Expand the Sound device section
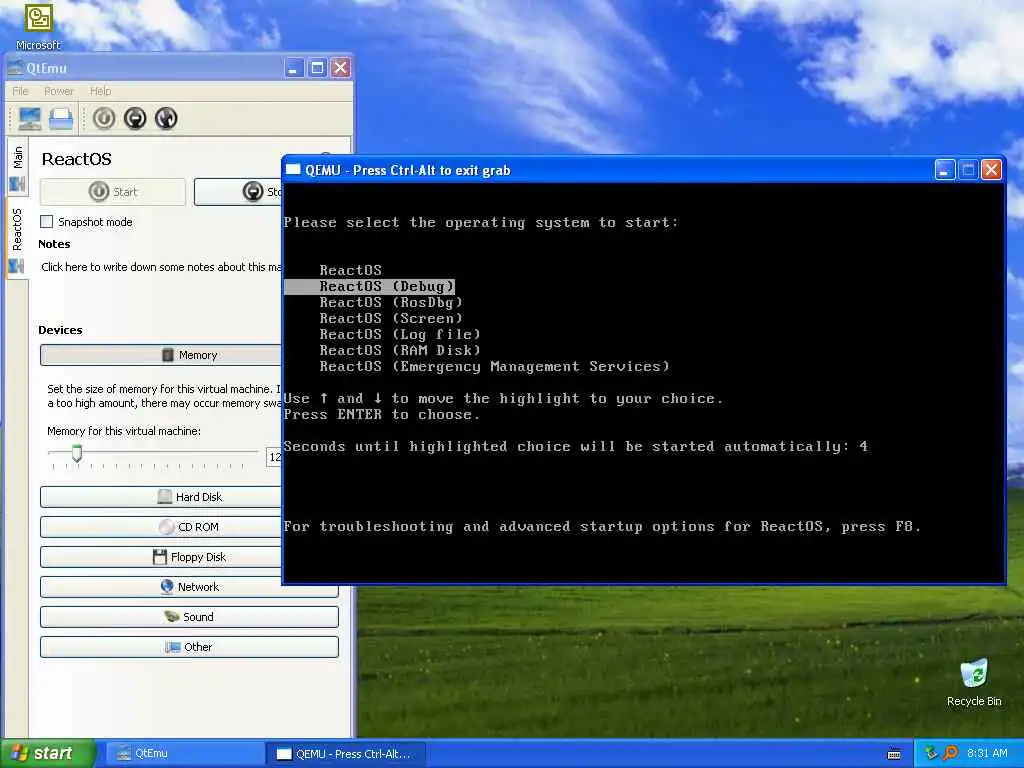 coord(189,617)
